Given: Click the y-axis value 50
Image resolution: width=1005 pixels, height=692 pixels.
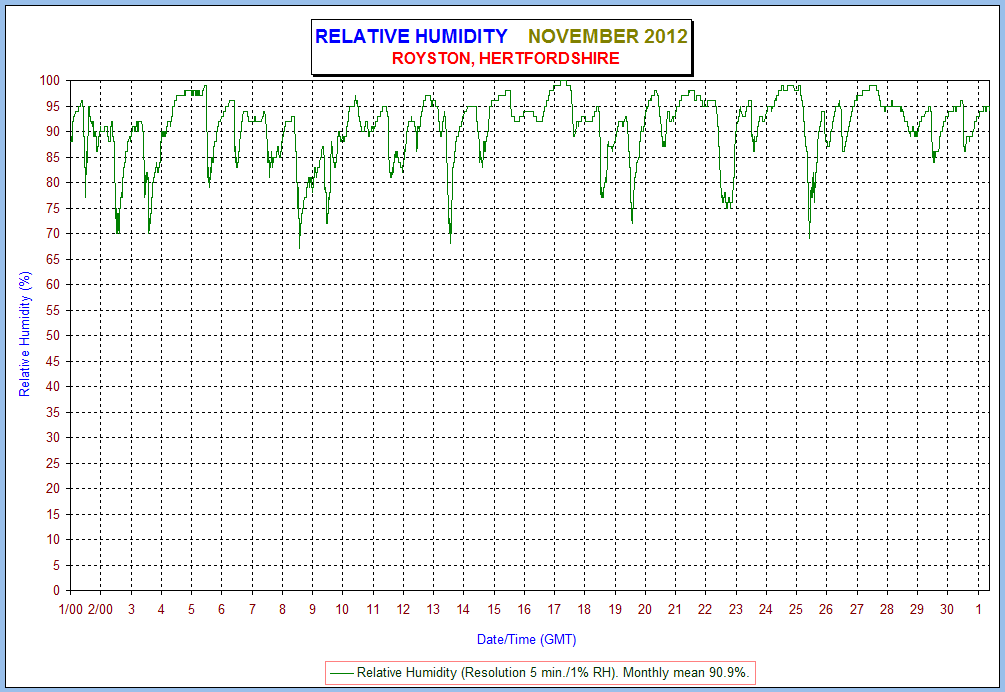Looking at the screenshot, I should (53, 336).
